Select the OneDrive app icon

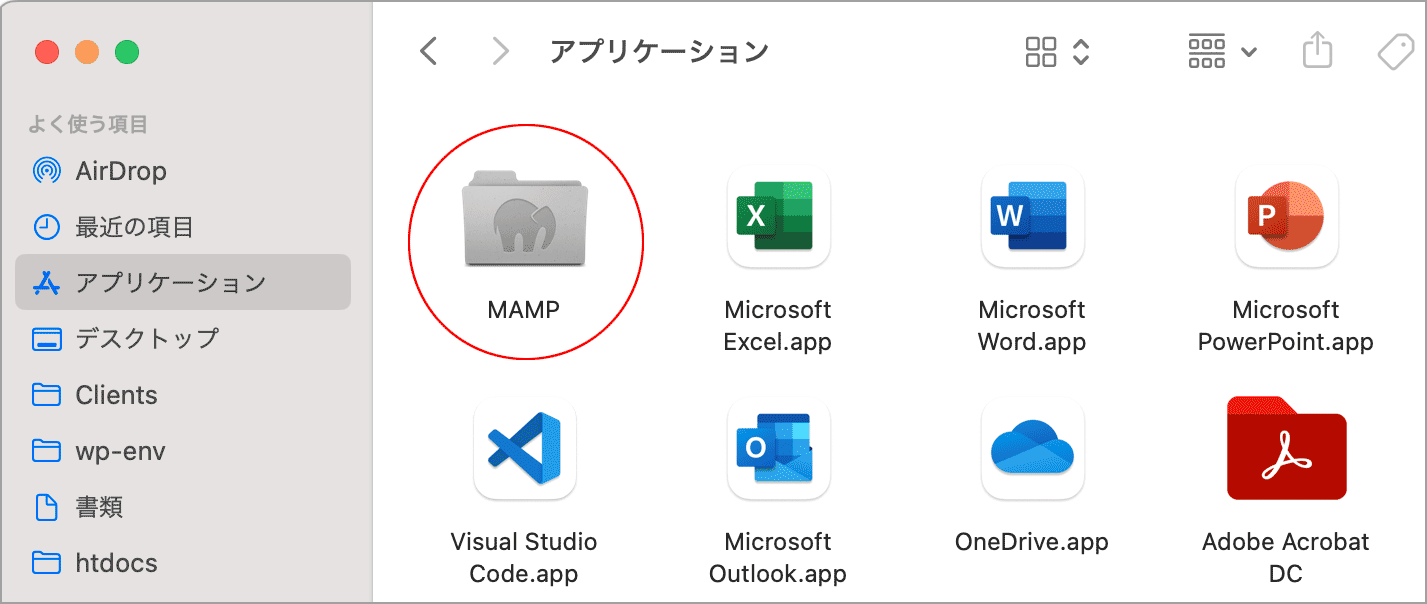(x=1032, y=449)
